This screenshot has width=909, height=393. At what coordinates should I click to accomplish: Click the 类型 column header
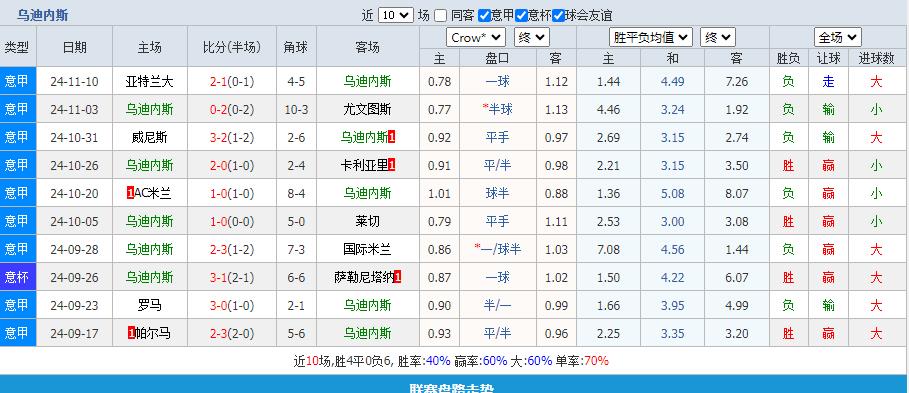pyautogui.click(x=17, y=47)
